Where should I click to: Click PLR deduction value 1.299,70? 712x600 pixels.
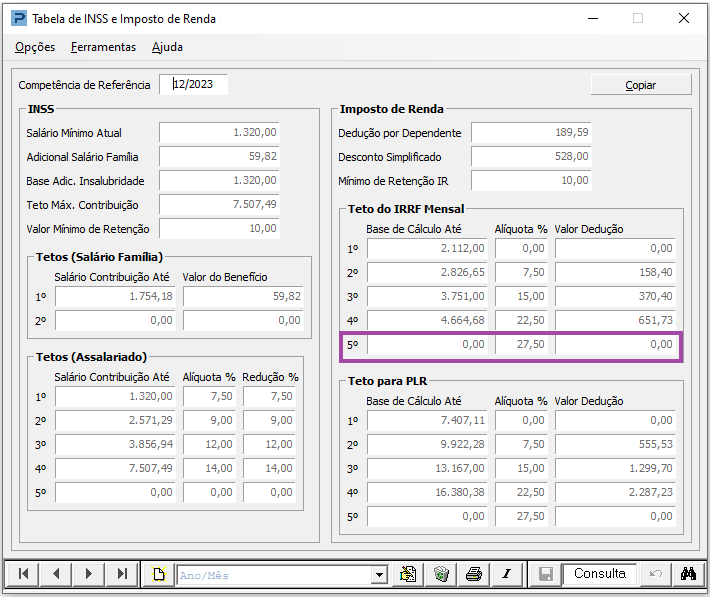[x=615, y=469]
